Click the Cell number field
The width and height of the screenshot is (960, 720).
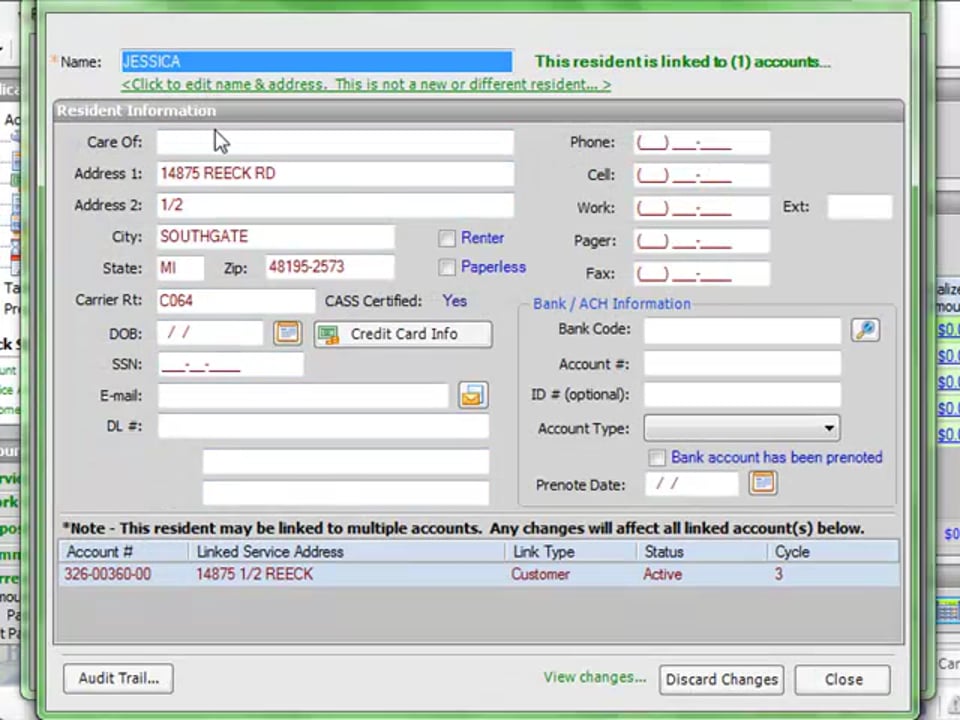702,175
